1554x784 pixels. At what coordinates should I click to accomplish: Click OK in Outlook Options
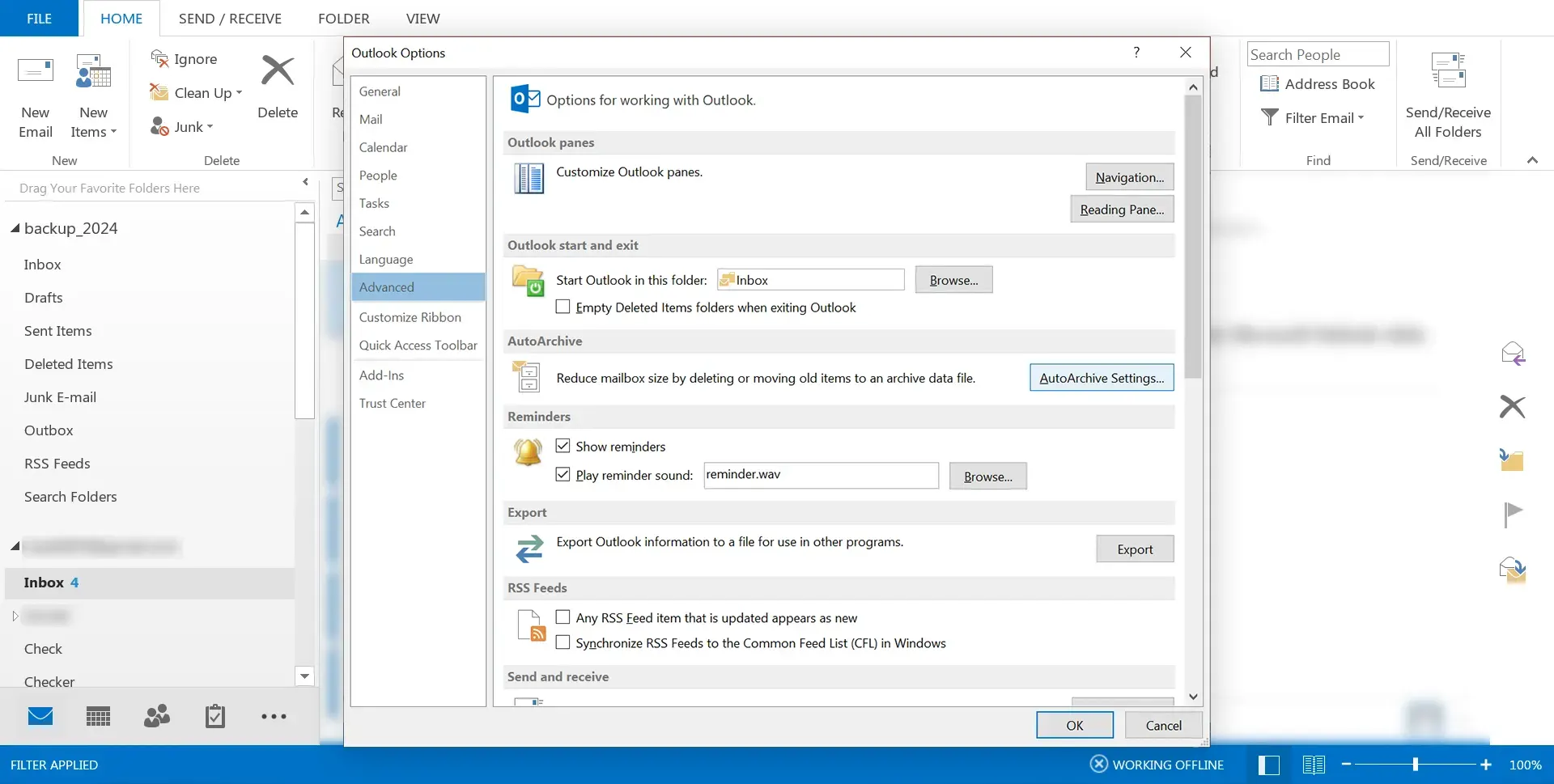(1075, 725)
